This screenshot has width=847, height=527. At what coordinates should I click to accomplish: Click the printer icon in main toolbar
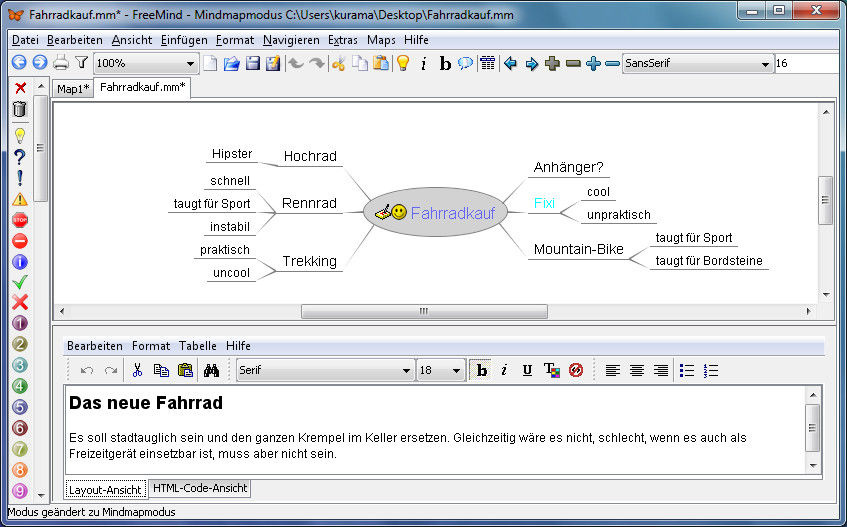point(61,63)
